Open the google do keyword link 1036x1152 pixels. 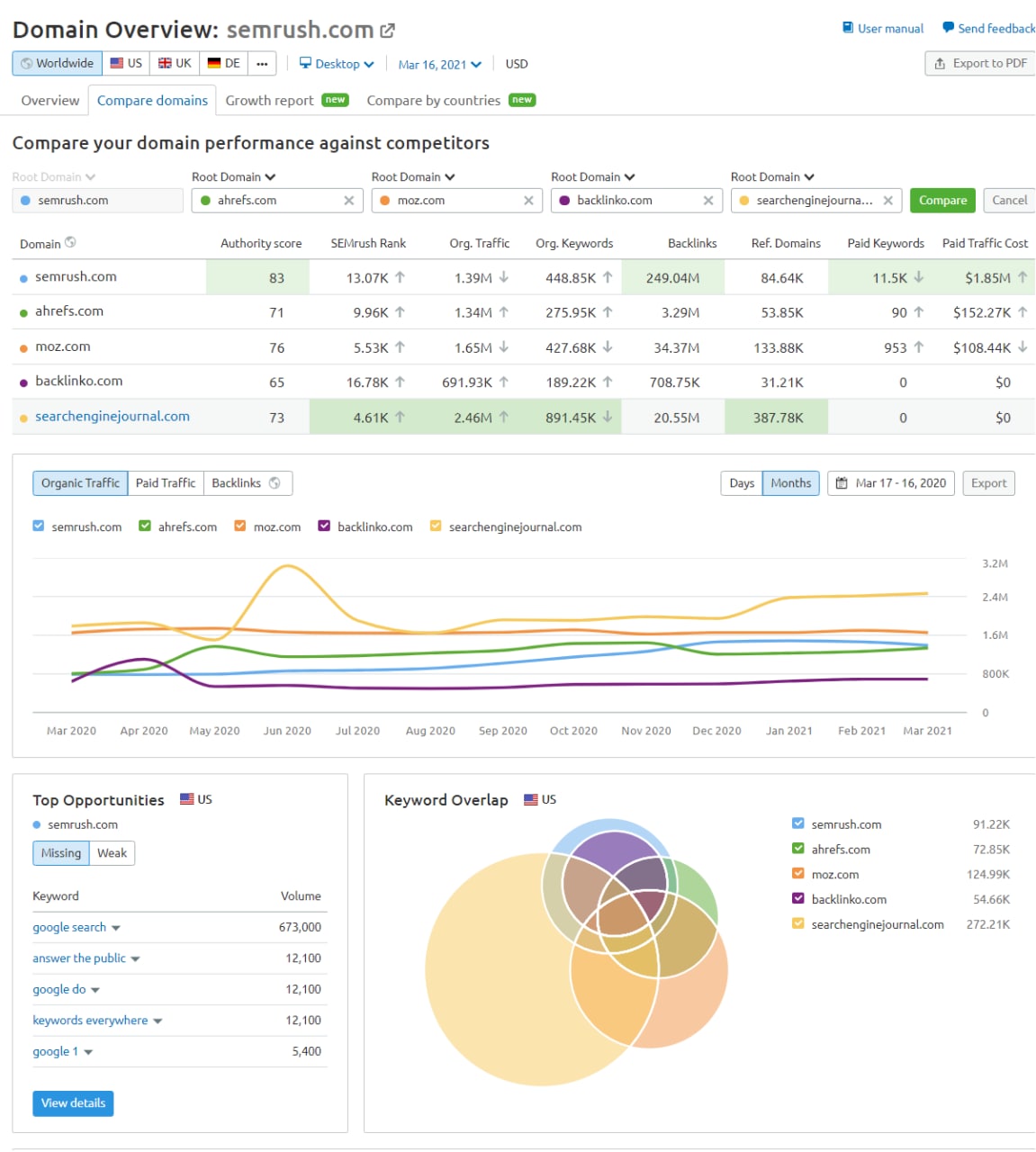coord(59,989)
